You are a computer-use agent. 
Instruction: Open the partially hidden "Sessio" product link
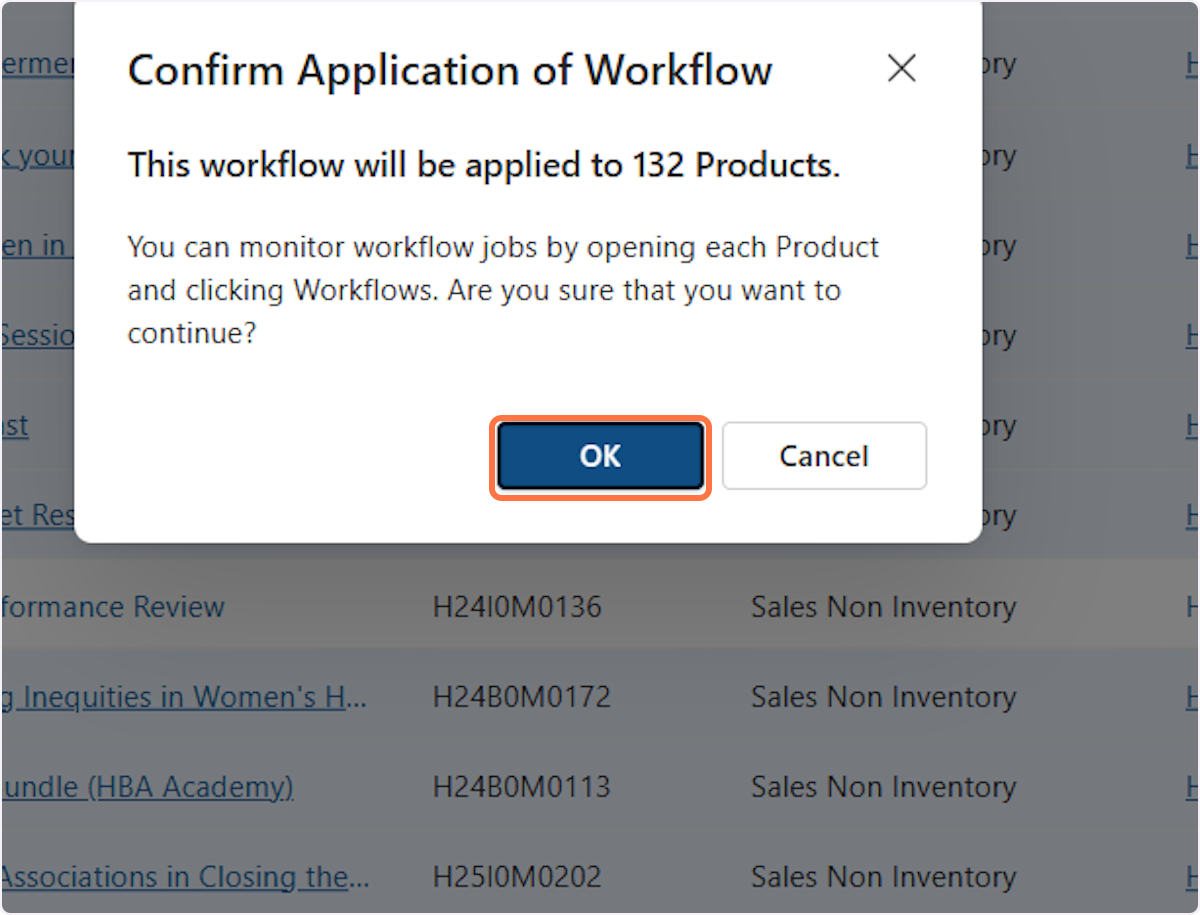tap(38, 335)
